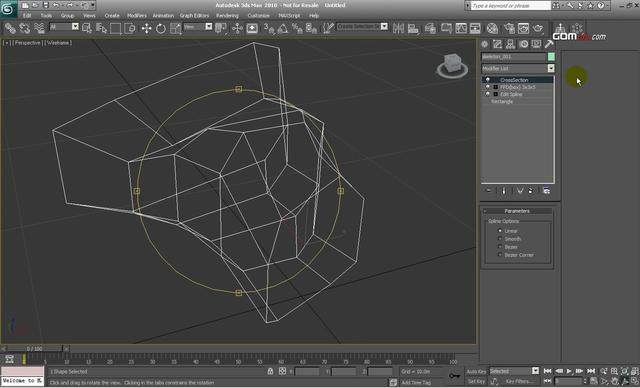The image size is (640, 388).
Task: Click the Align tool icon
Action: click(x=413, y=28)
